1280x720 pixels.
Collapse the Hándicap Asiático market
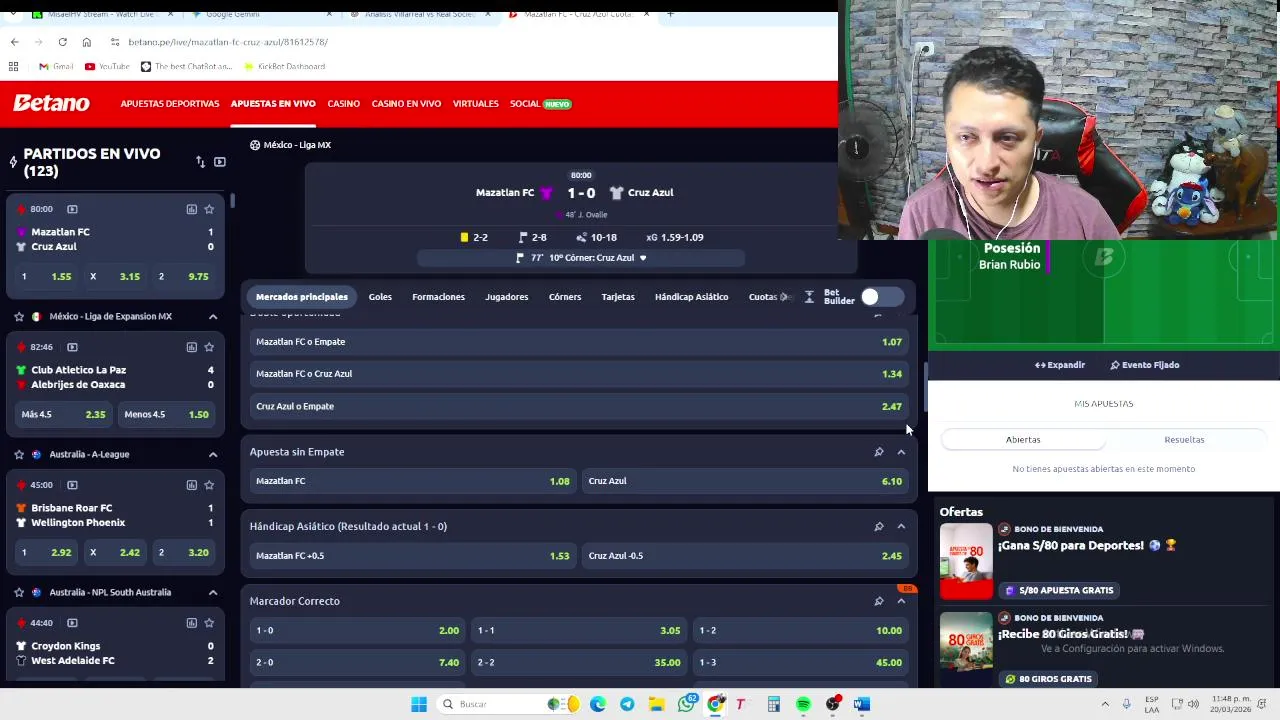pos(901,526)
